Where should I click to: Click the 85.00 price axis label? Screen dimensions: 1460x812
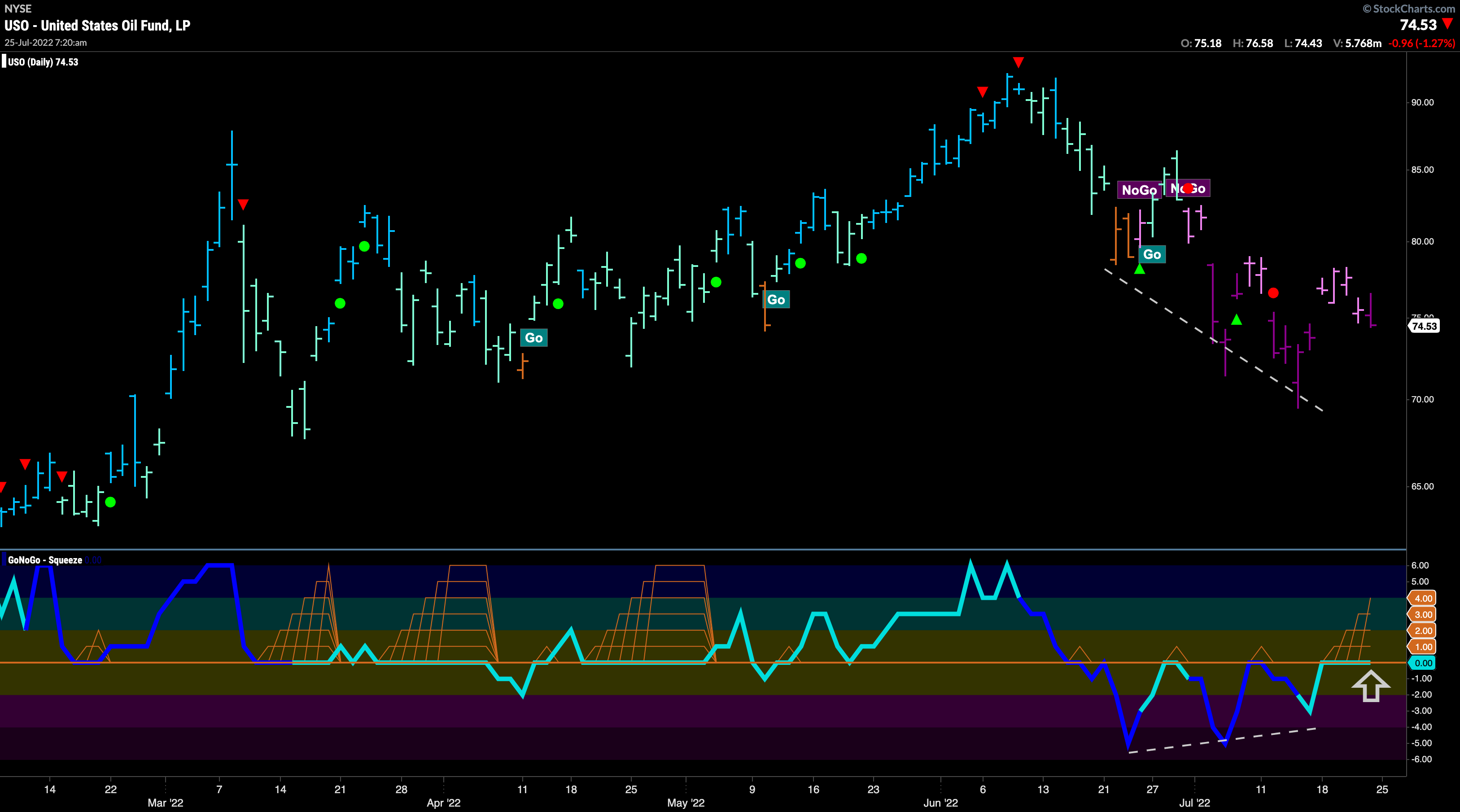pyautogui.click(x=1422, y=170)
